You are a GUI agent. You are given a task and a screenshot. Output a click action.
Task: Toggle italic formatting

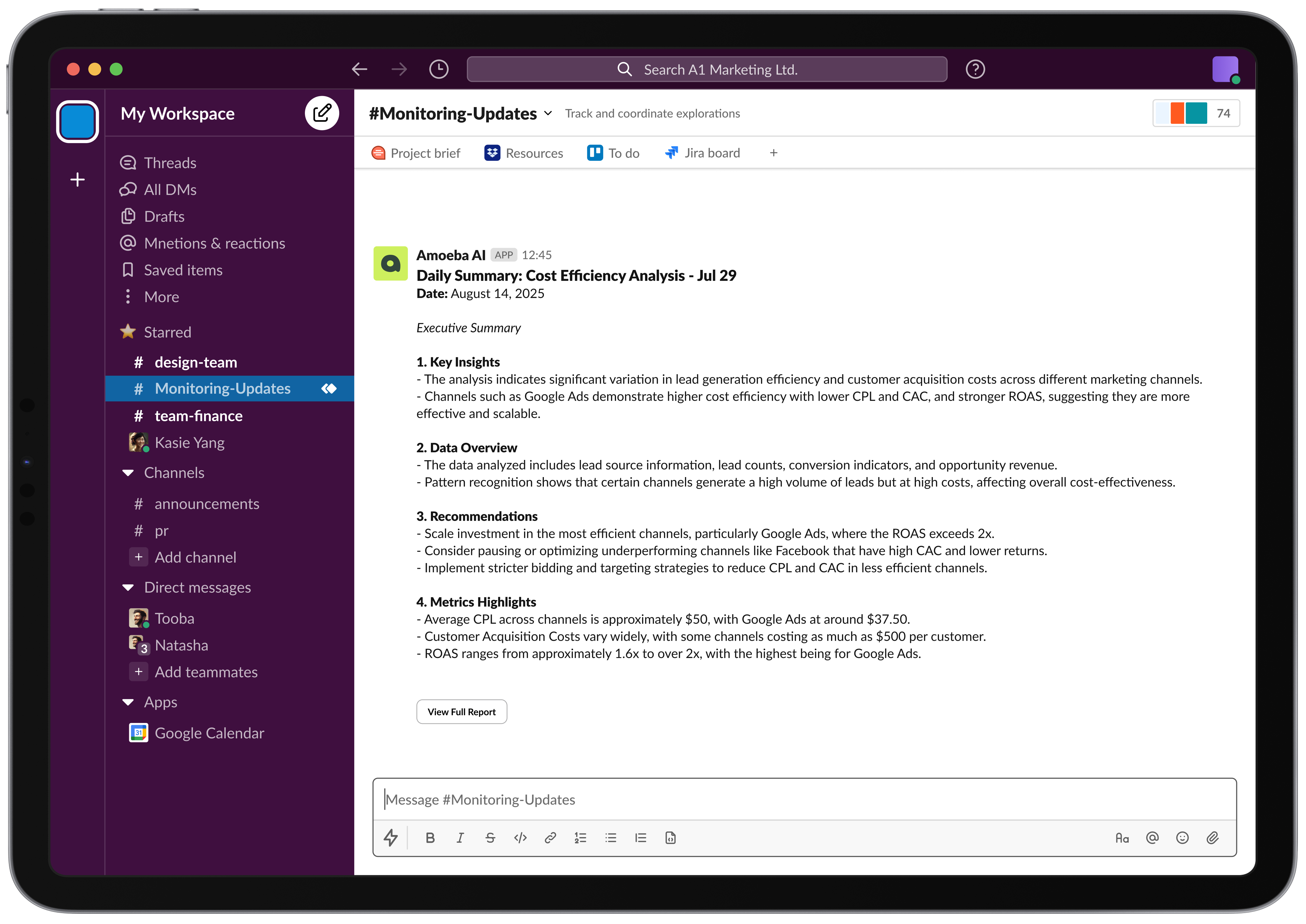[x=460, y=837]
